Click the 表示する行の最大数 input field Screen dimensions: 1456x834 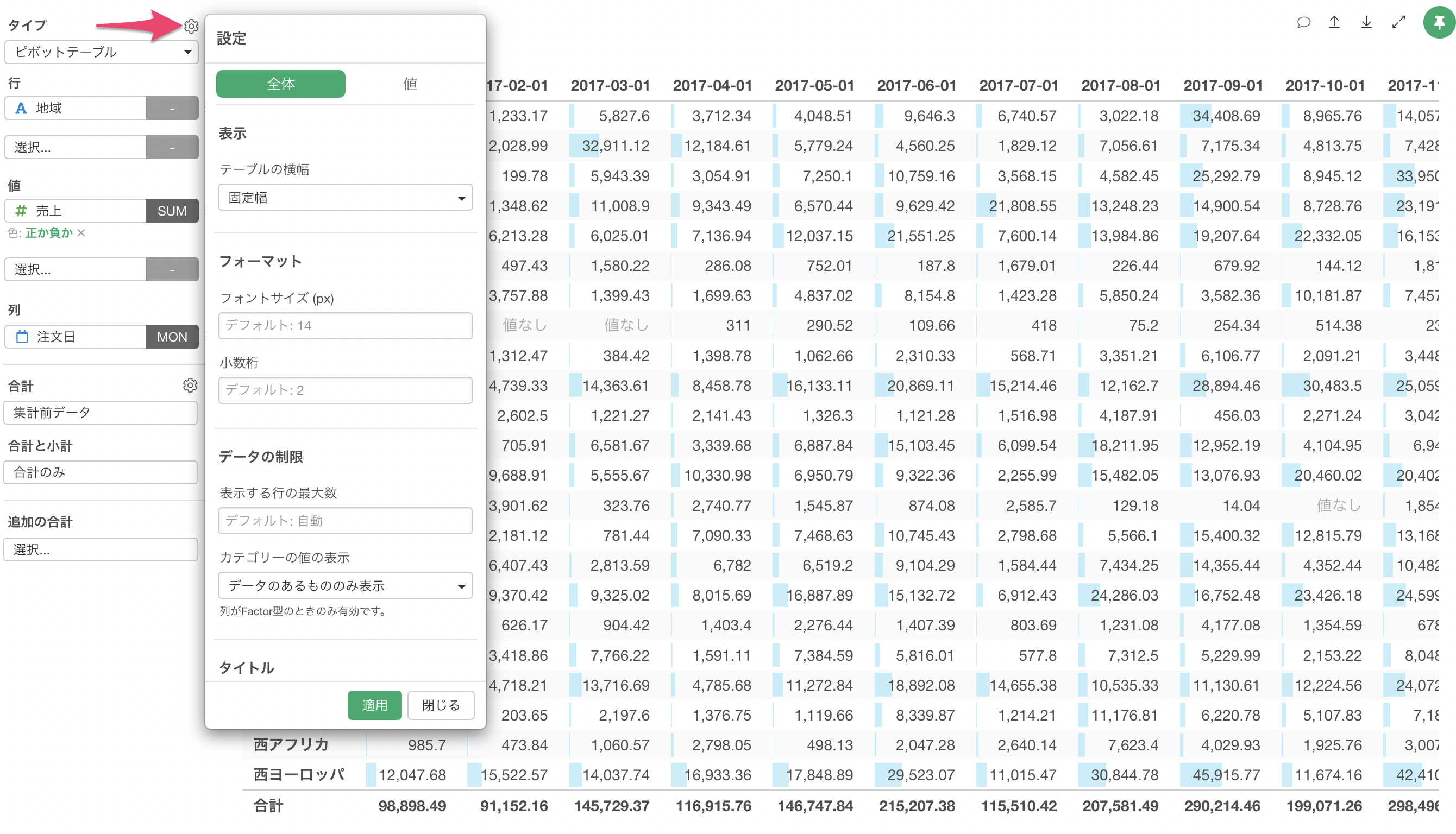pos(345,521)
